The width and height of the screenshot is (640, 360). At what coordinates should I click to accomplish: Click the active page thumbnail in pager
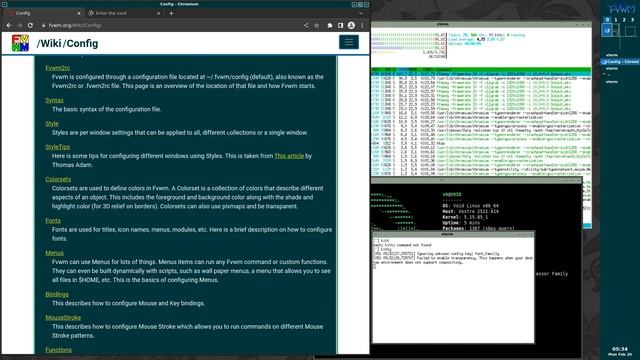click(607, 30)
